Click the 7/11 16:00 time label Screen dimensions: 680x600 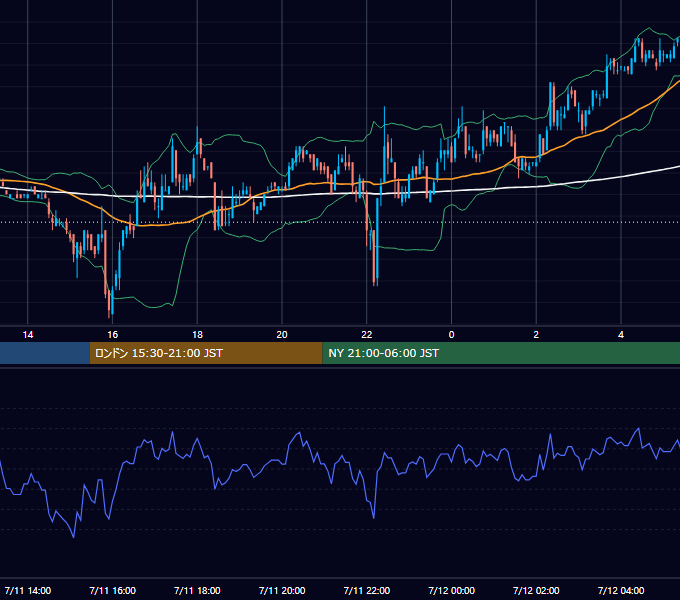(112, 590)
